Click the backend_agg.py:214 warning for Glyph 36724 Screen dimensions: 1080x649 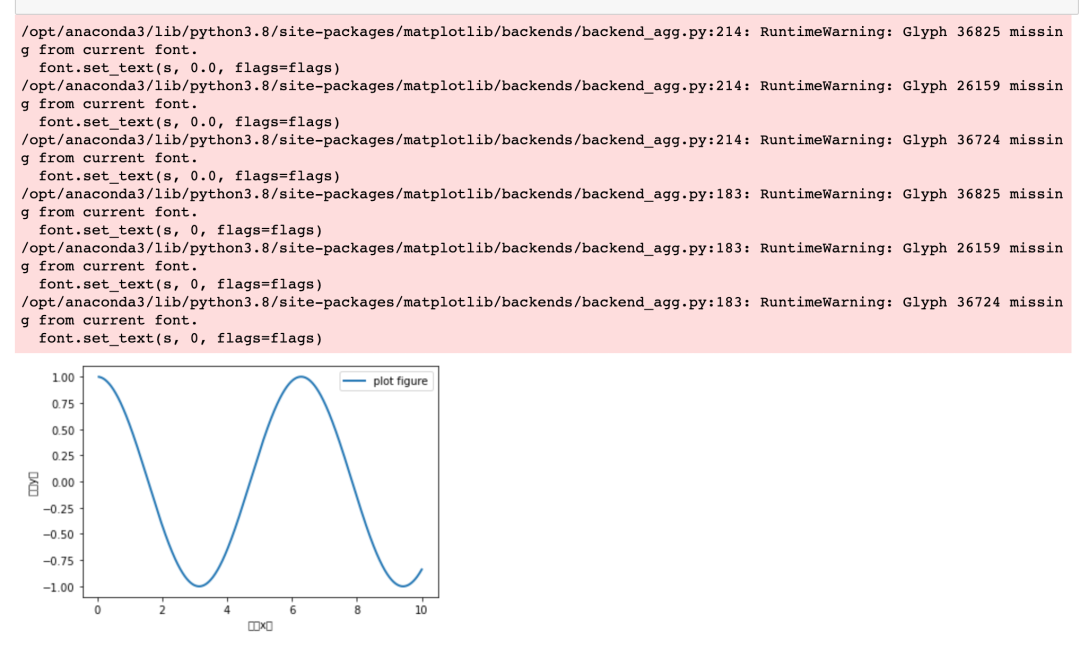[542, 158]
